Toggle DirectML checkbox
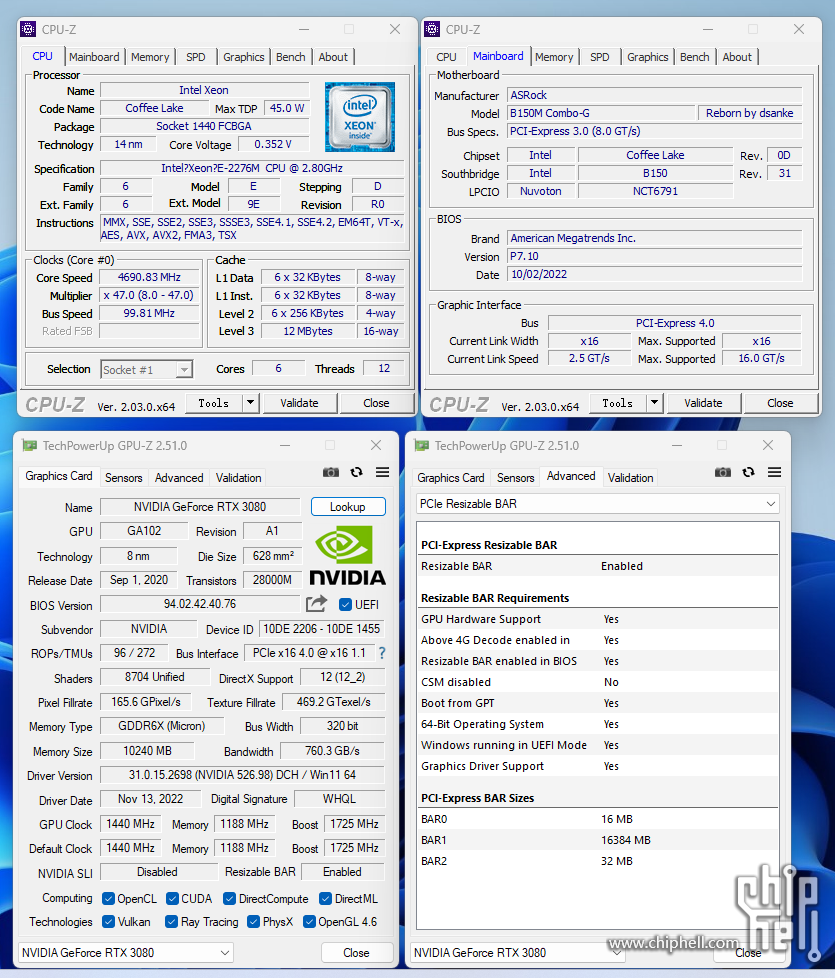The width and height of the screenshot is (835, 978). click(x=325, y=898)
